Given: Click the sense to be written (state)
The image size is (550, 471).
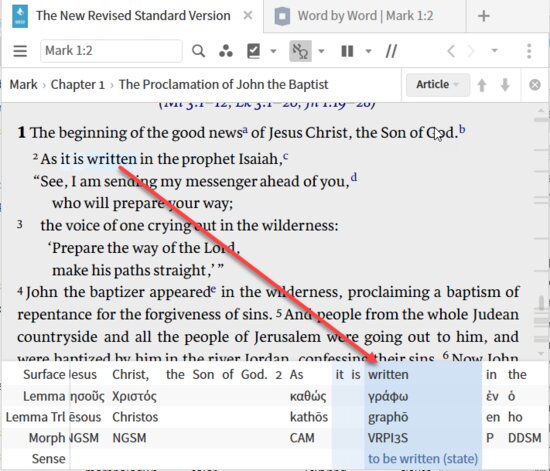Looking at the screenshot, I should coord(423,459).
